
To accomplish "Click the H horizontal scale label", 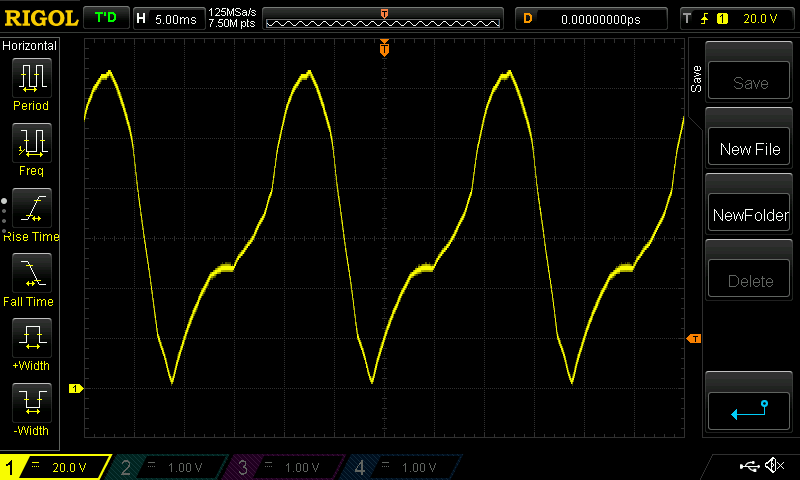I will click(x=141, y=19).
